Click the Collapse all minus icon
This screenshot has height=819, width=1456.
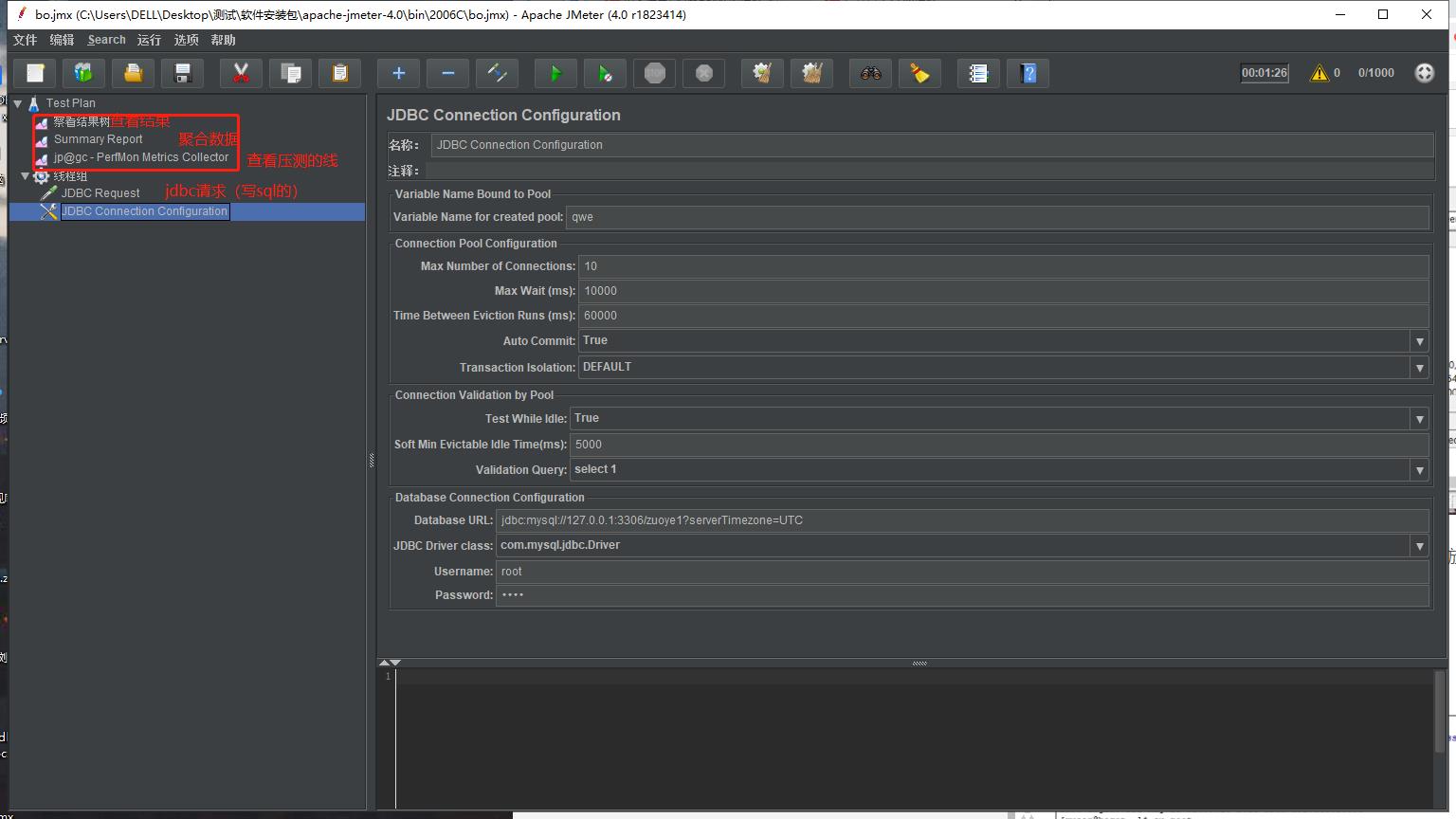click(x=447, y=73)
